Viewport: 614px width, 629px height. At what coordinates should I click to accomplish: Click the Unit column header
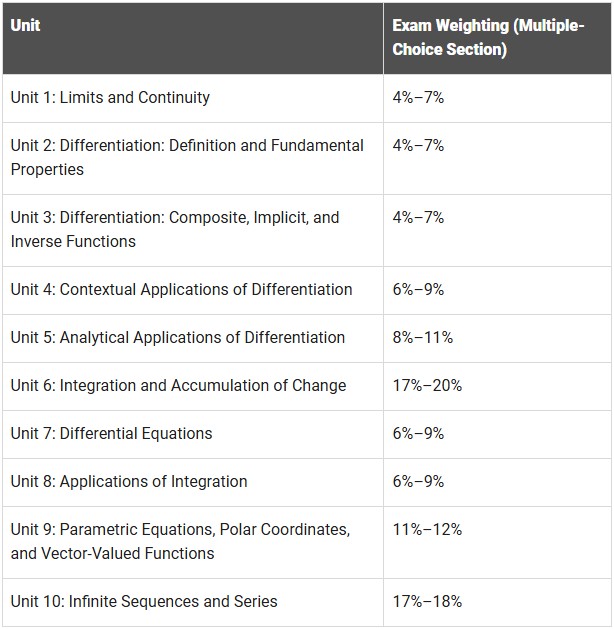193,39
